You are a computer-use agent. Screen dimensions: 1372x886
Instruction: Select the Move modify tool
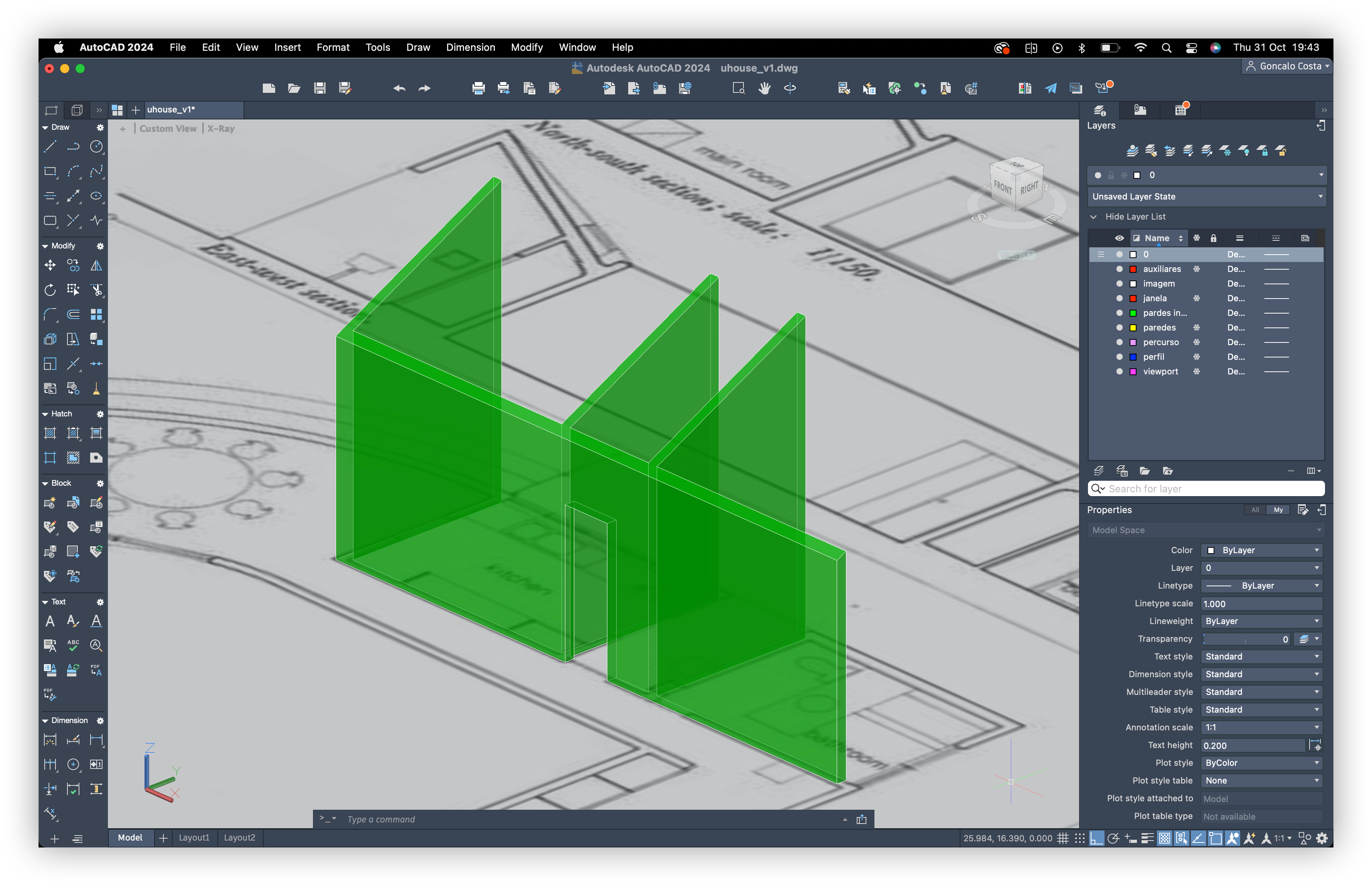point(50,265)
